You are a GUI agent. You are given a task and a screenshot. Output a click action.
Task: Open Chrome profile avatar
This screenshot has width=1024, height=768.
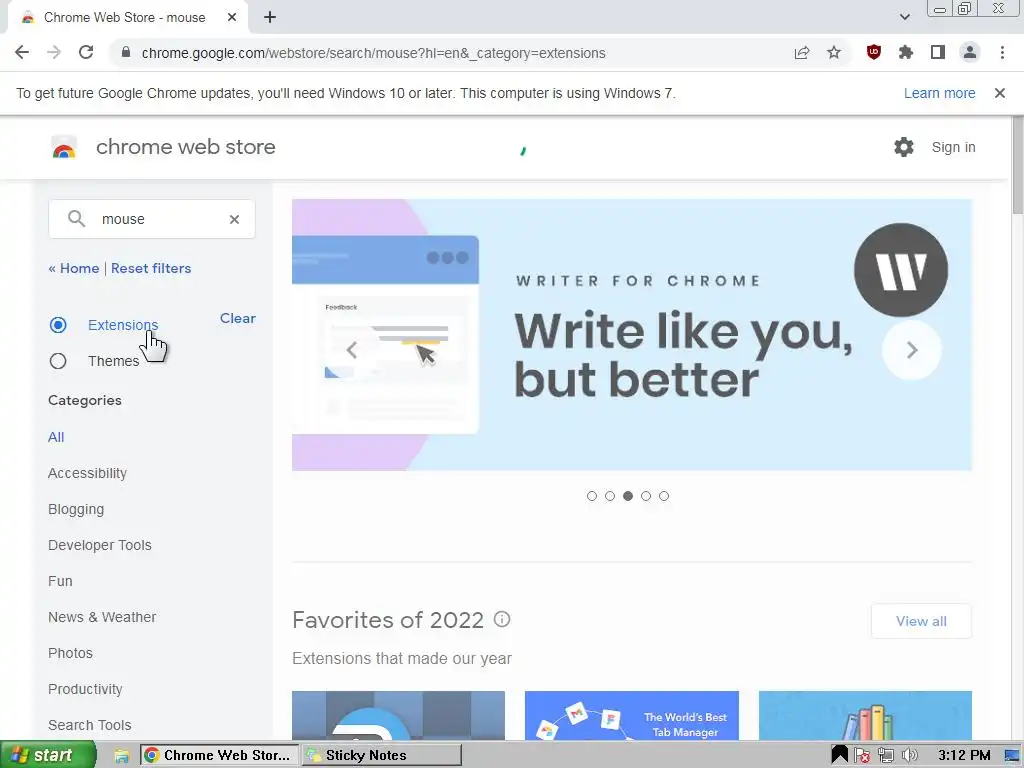pyautogui.click(x=970, y=52)
